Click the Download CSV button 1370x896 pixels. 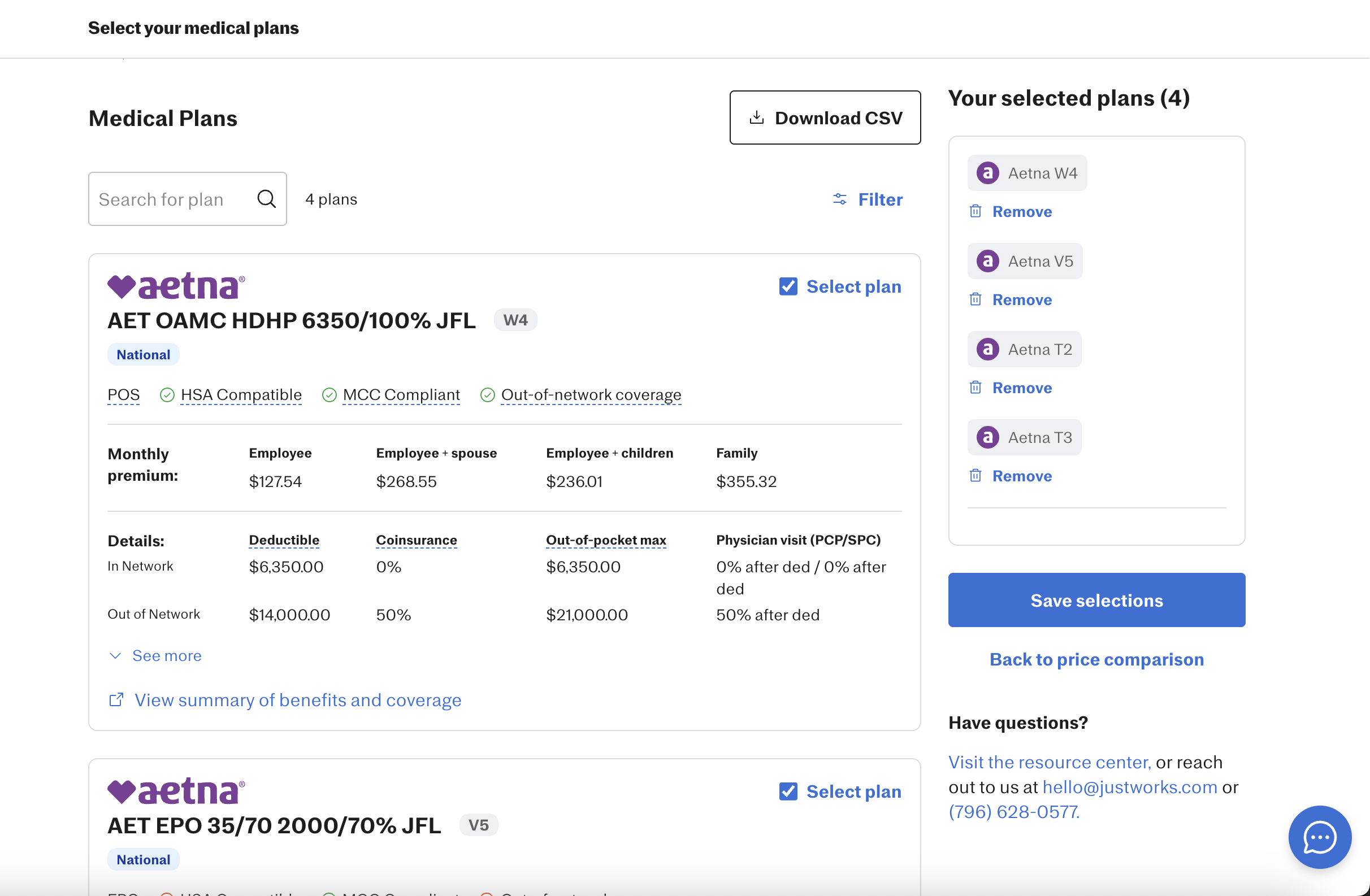[825, 118]
